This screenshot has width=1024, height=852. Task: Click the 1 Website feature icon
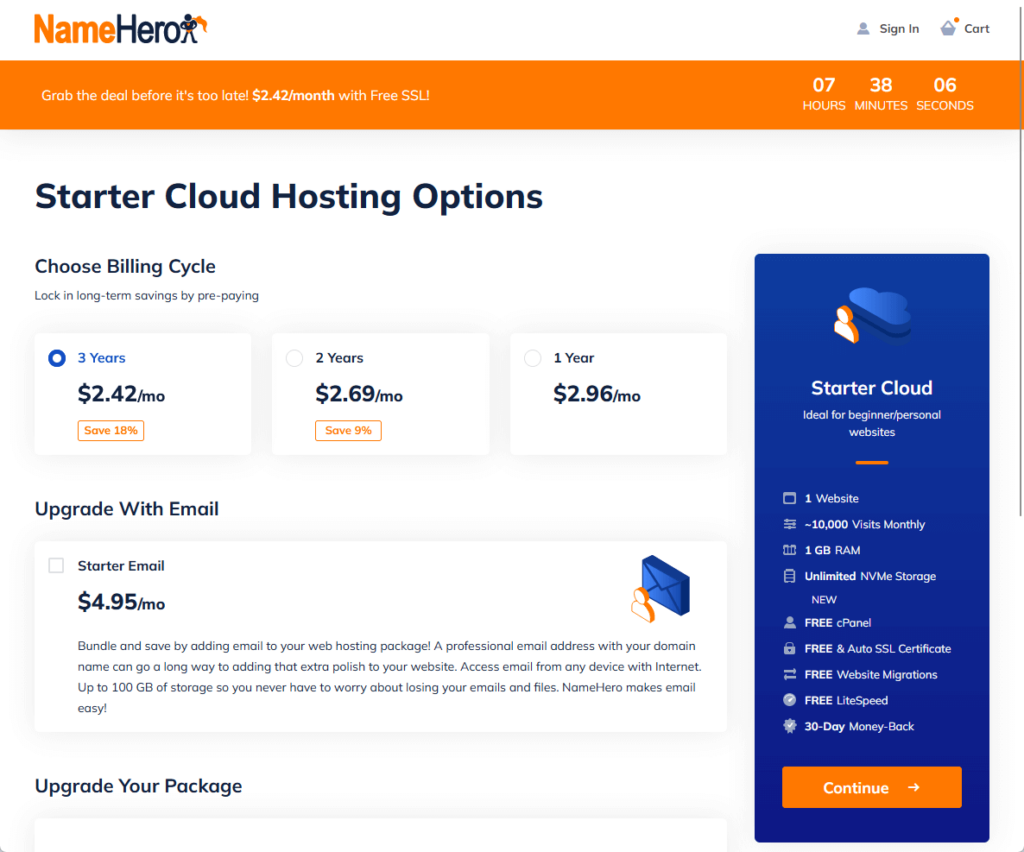789,498
